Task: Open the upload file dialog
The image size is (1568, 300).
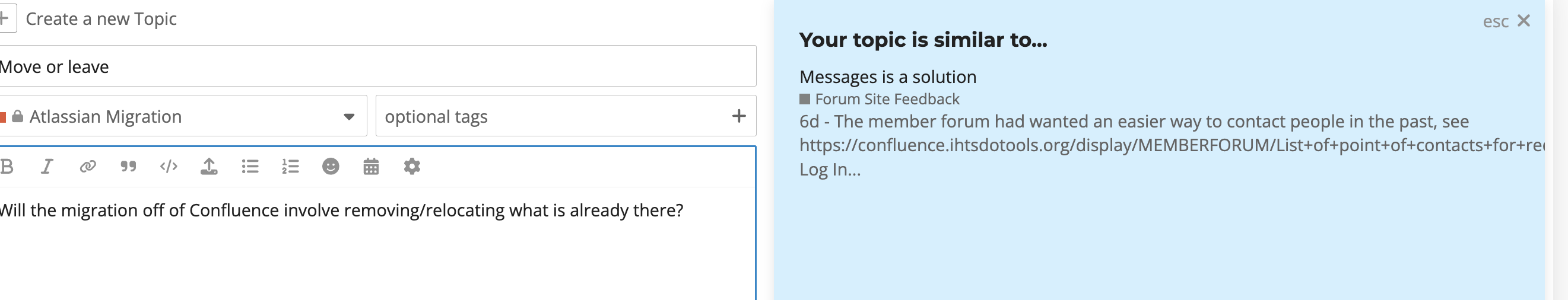Action: pos(209,166)
